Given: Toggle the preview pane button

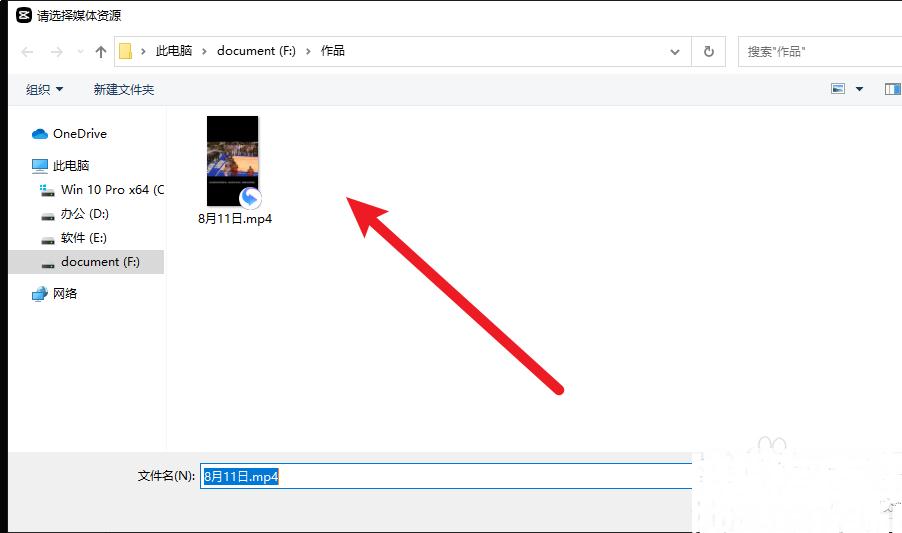Looking at the screenshot, I should 892,90.
